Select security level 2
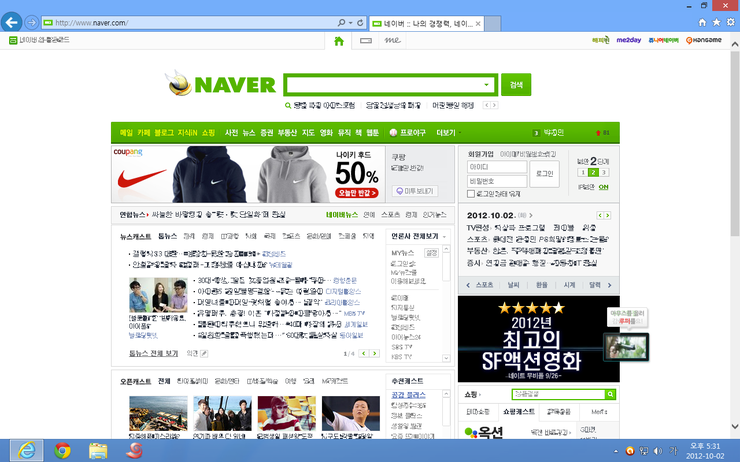Image resolution: width=740 pixels, height=462 pixels. 594,173
